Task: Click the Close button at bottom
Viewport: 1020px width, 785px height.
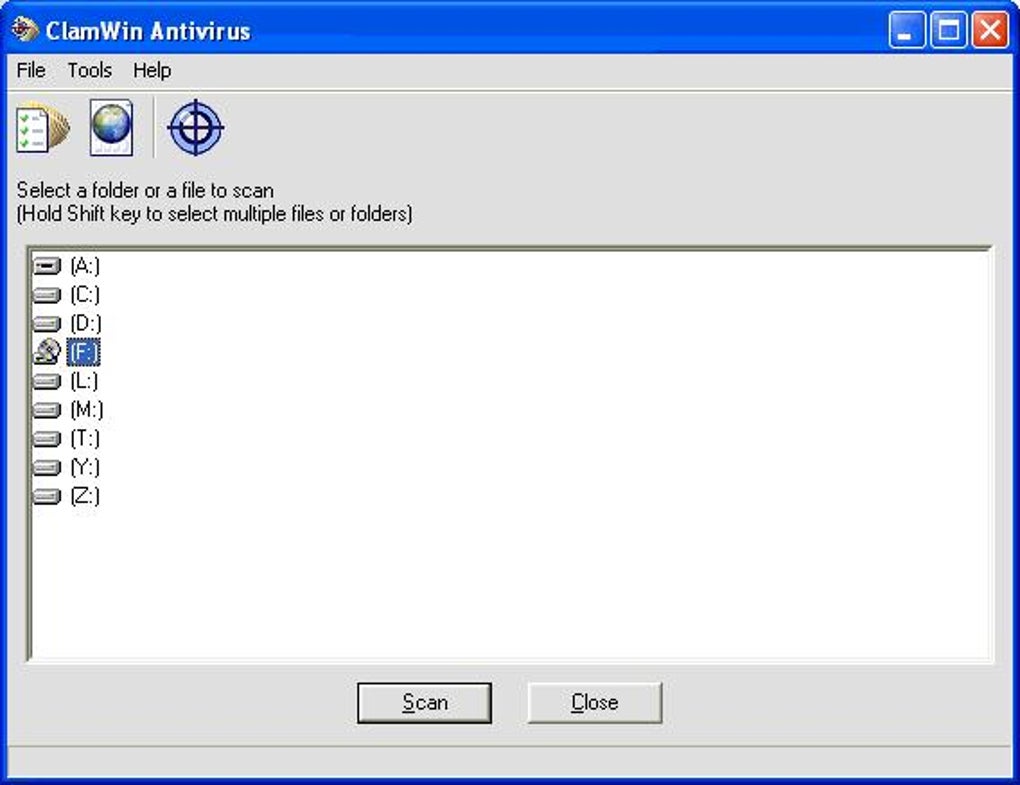Action: 595,702
